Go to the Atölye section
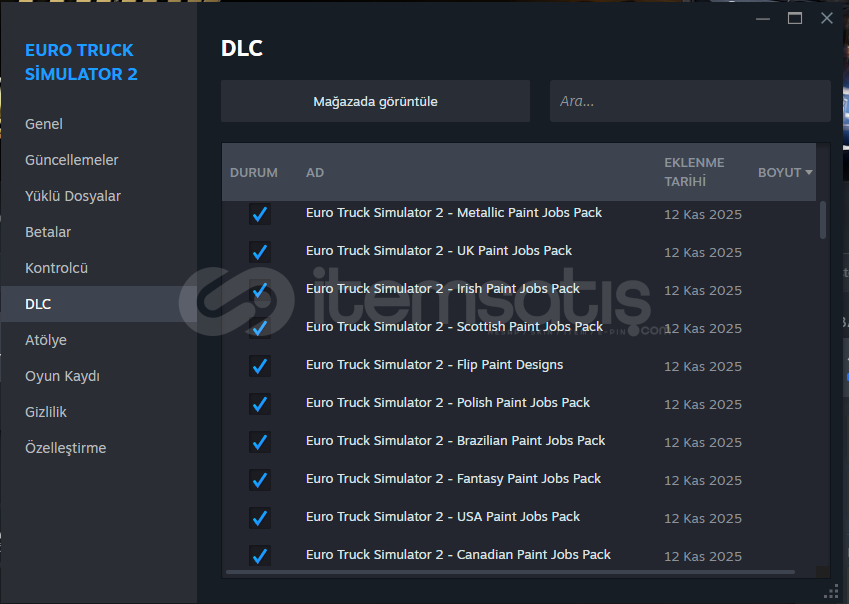849x604 pixels. [46, 340]
